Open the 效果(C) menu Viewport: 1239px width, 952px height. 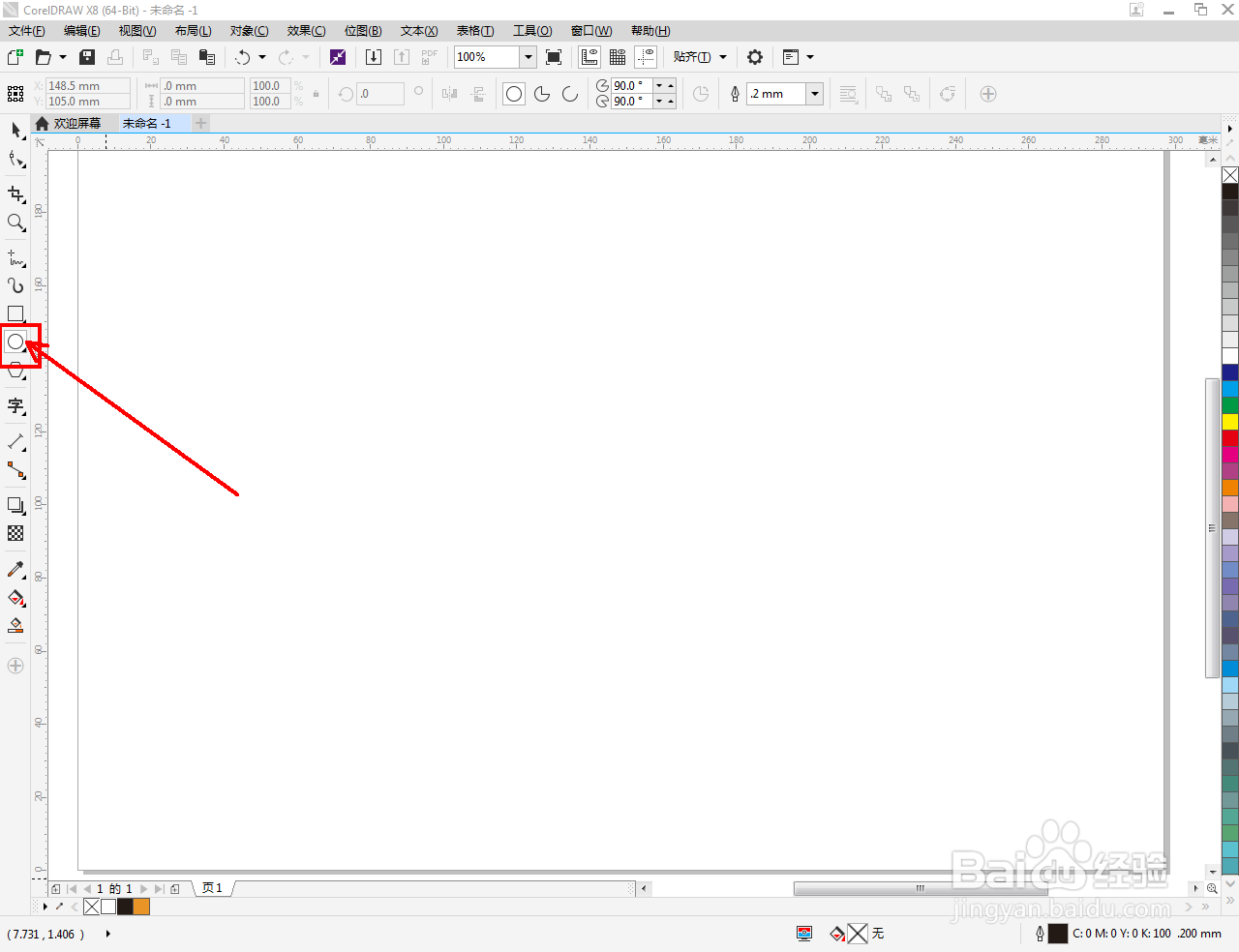click(306, 31)
